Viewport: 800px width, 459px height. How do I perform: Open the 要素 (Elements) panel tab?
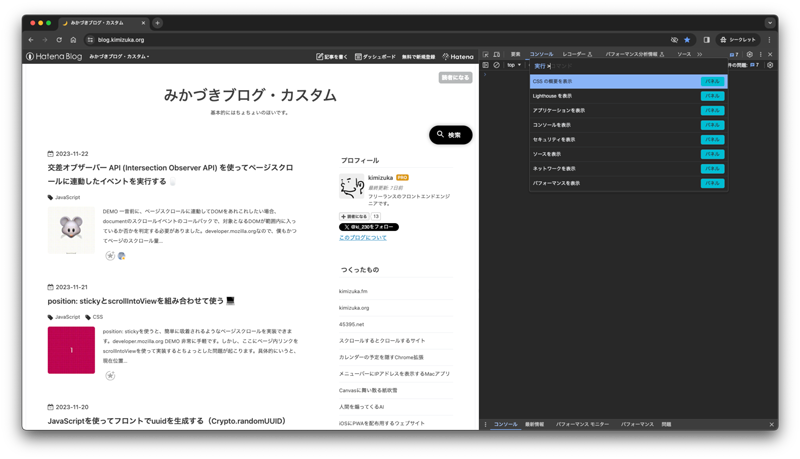tap(515, 55)
